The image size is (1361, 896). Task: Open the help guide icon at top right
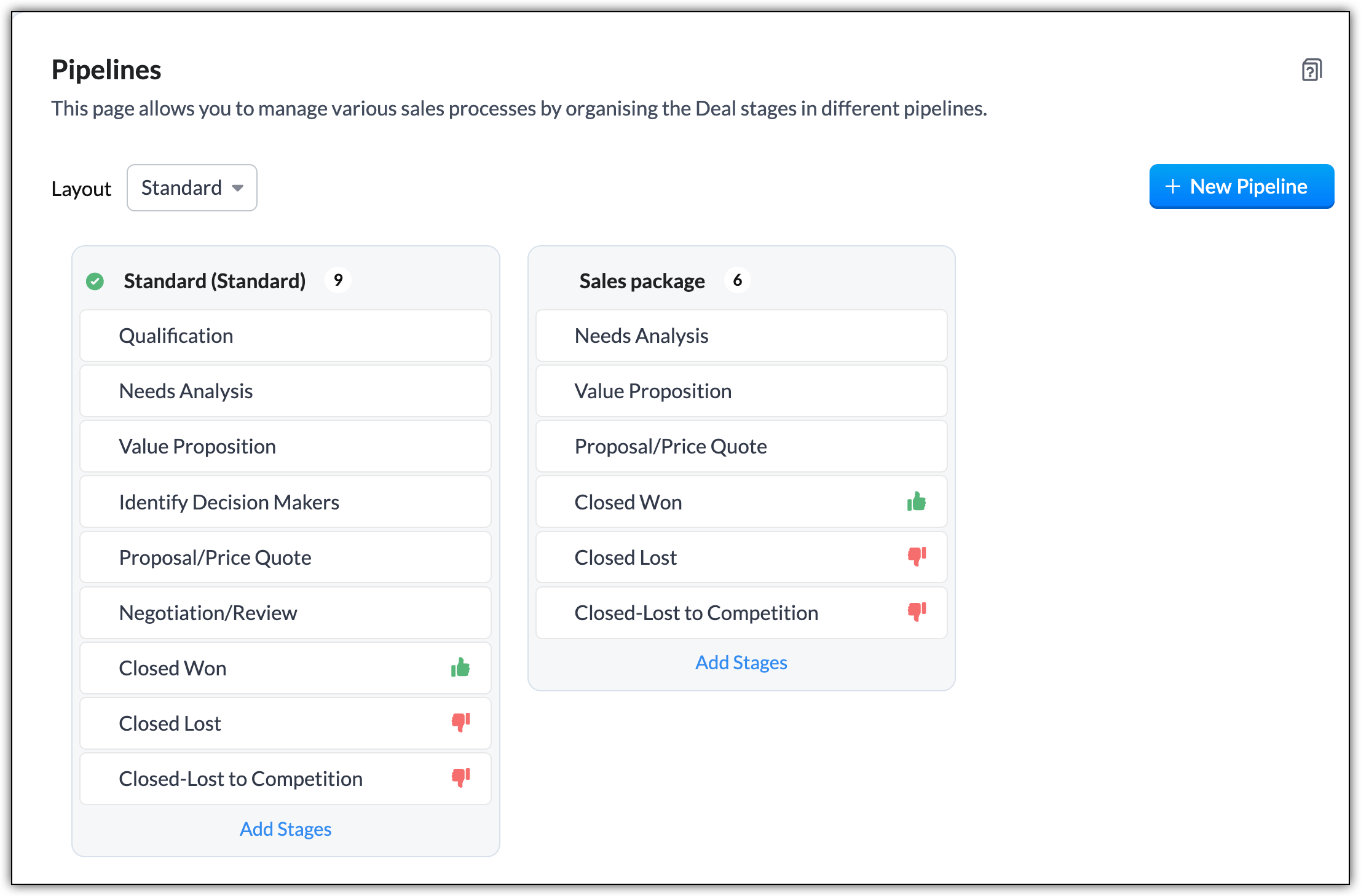click(x=1311, y=69)
